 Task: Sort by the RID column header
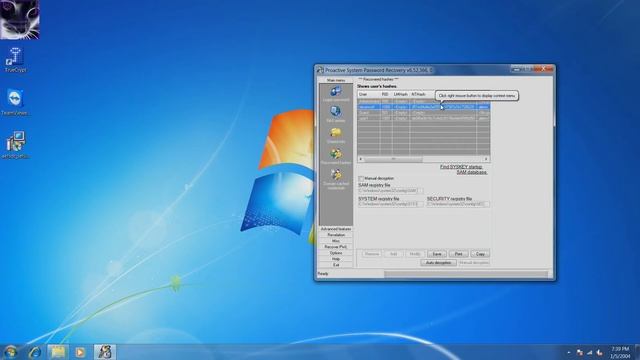(386, 94)
